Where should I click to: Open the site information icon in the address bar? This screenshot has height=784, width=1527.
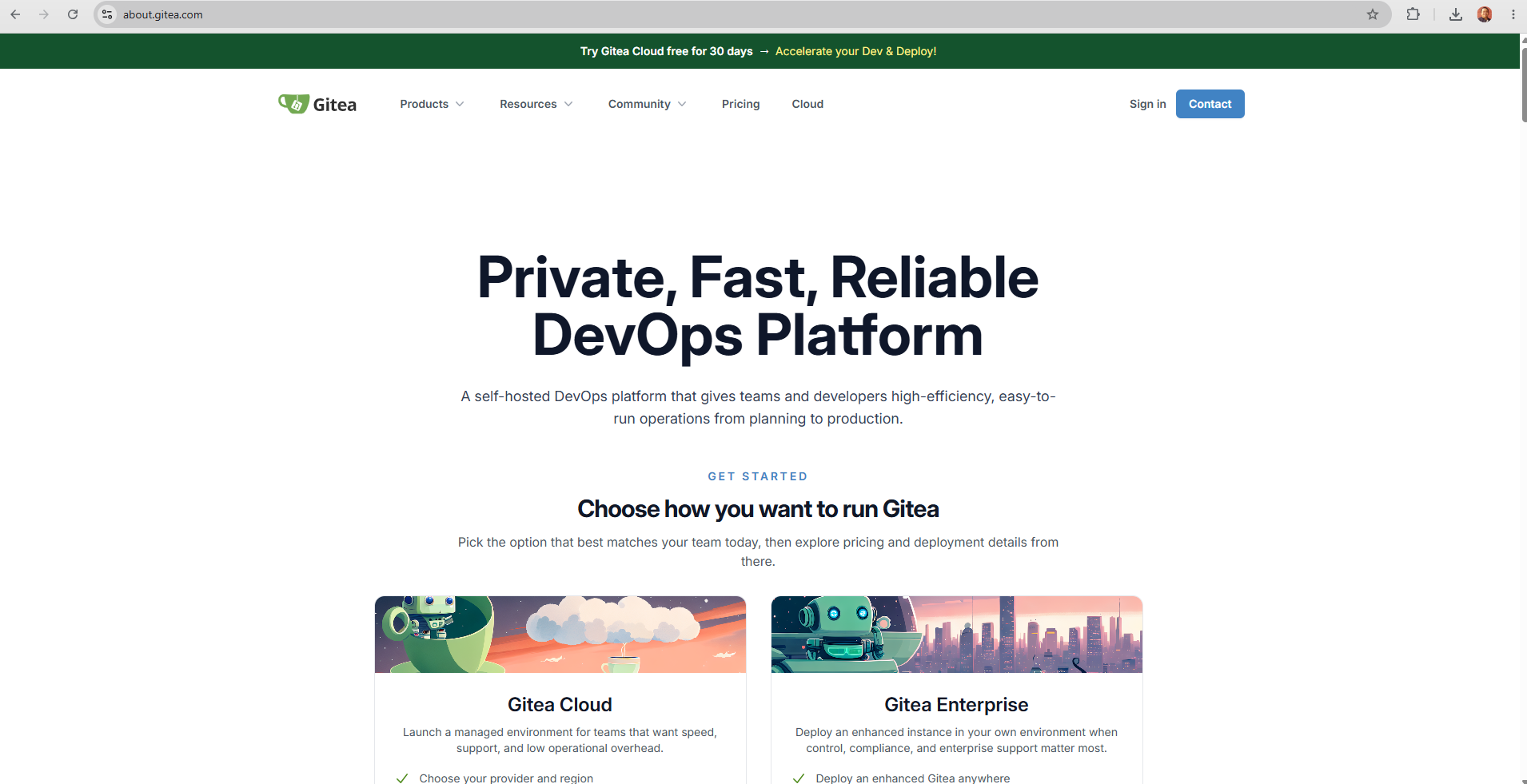(107, 14)
